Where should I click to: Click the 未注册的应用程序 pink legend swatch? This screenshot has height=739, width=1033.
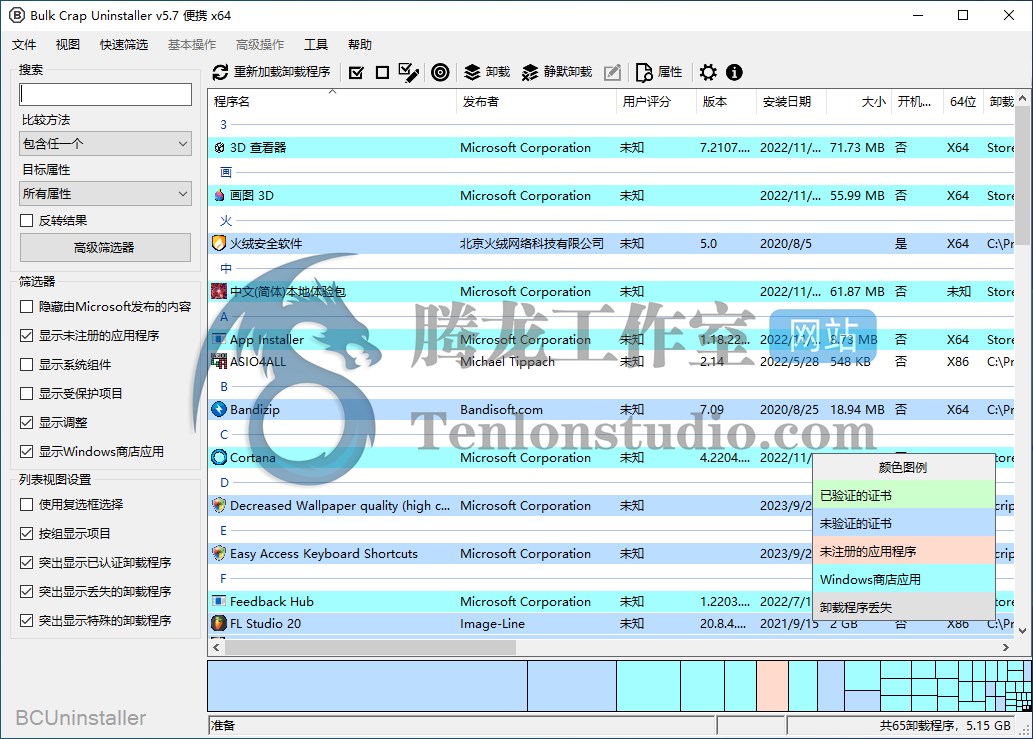[903, 551]
